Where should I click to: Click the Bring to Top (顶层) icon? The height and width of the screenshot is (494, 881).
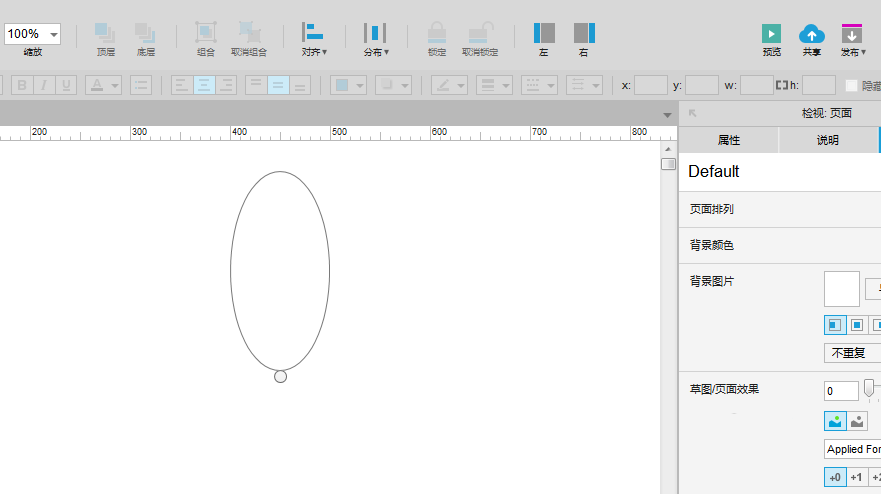click(x=105, y=33)
